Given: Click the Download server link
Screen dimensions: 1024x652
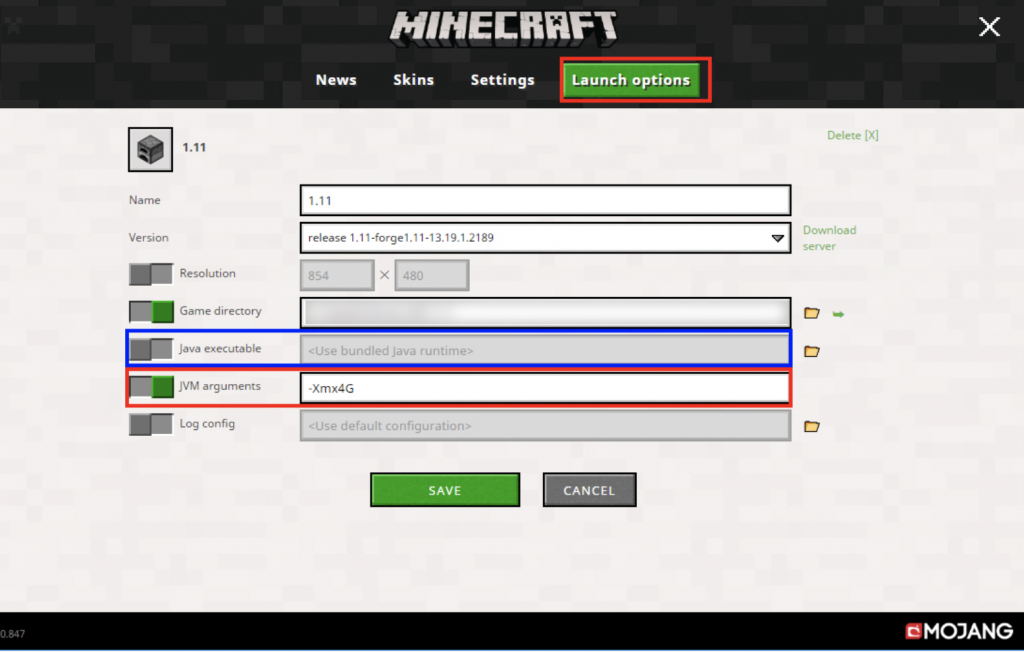Looking at the screenshot, I should point(829,238).
